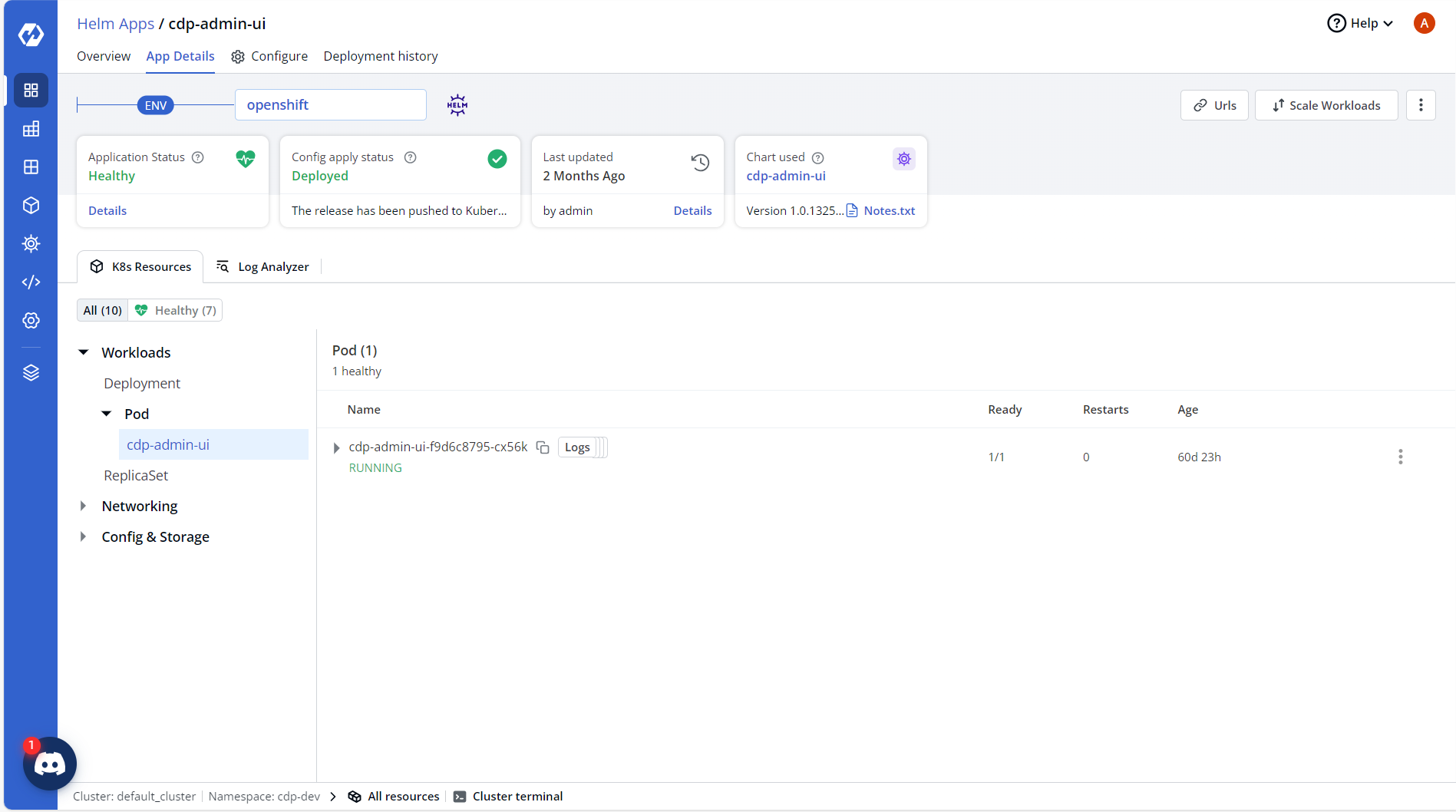Expand the Networking tree section
Viewport: 1456px width, 812px height.
point(84,506)
